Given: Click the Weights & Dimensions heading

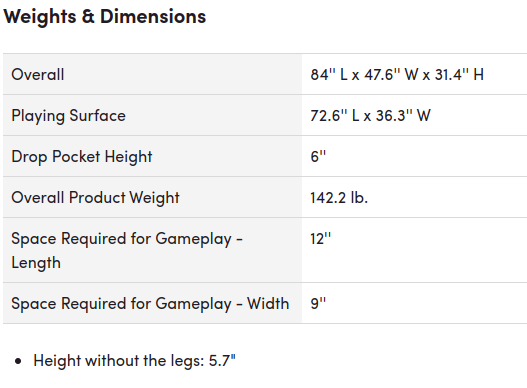Looking at the screenshot, I should (105, 16).
